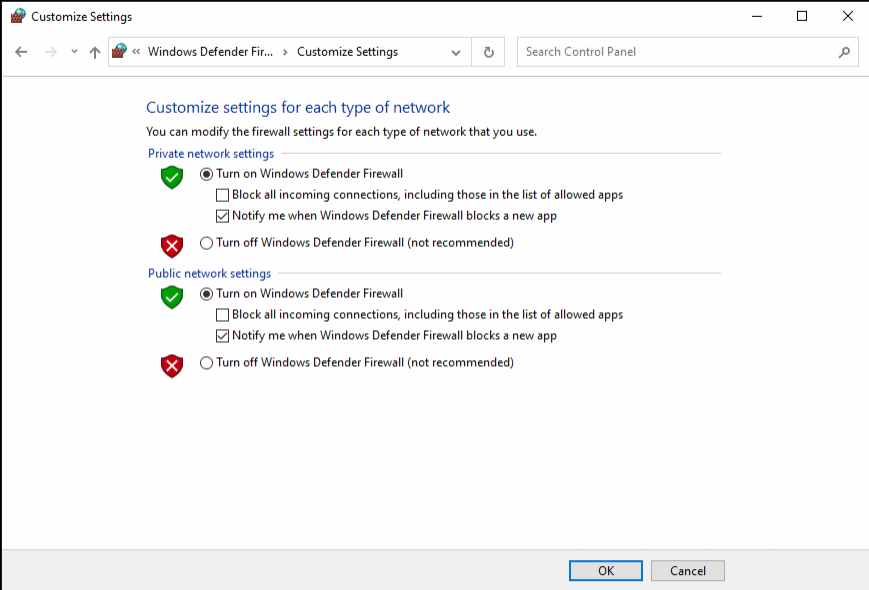Close the Customize Settings window
The height and width of the screenshot is (590, 869).
(x=847, y=16)
